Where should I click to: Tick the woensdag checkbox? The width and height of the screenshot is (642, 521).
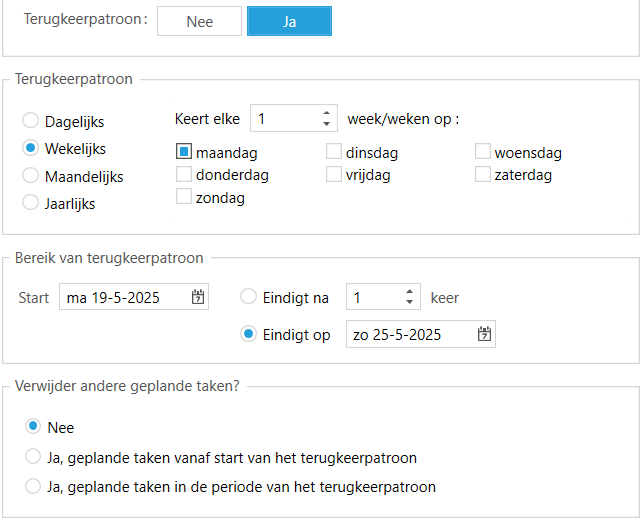click(483, 153)
